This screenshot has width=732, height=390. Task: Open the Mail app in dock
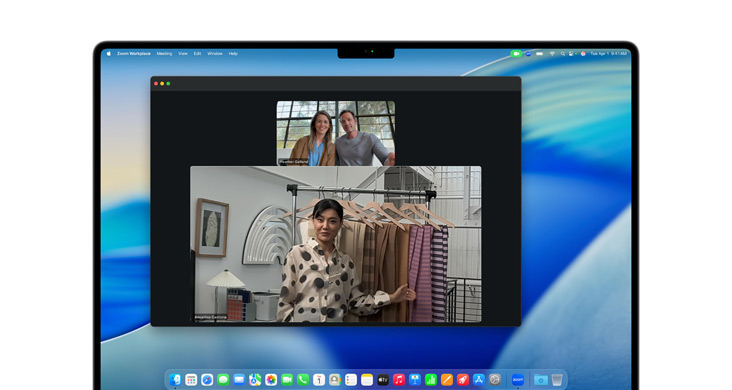pyautogui.click(x=239, y=380)
